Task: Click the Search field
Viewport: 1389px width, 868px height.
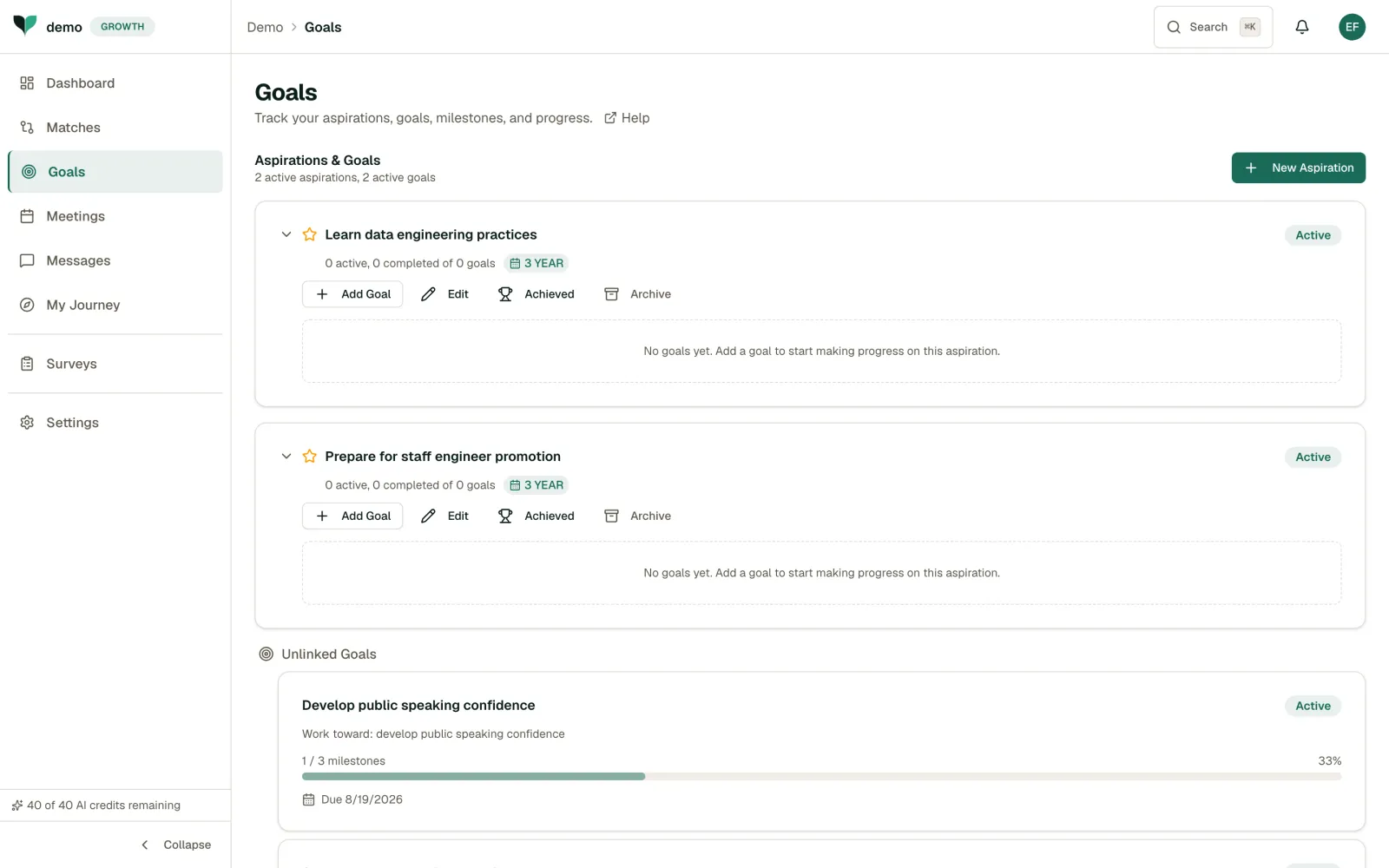Action: tap(1213, 27)
